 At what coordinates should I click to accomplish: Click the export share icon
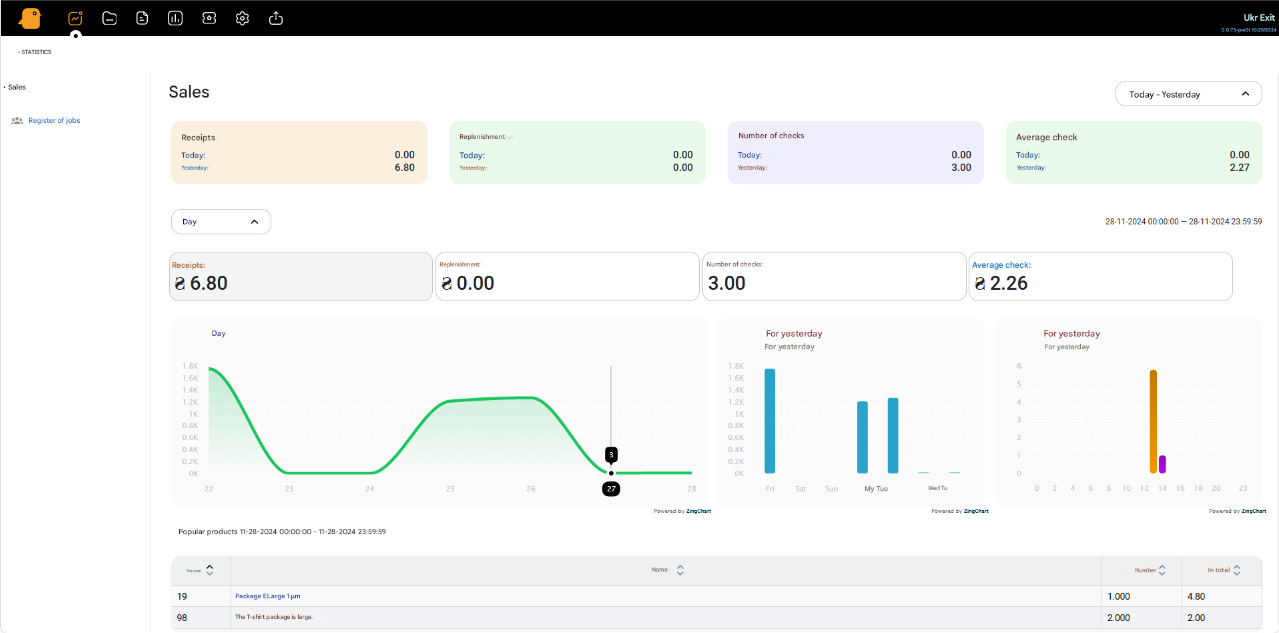tap(276, 18)
